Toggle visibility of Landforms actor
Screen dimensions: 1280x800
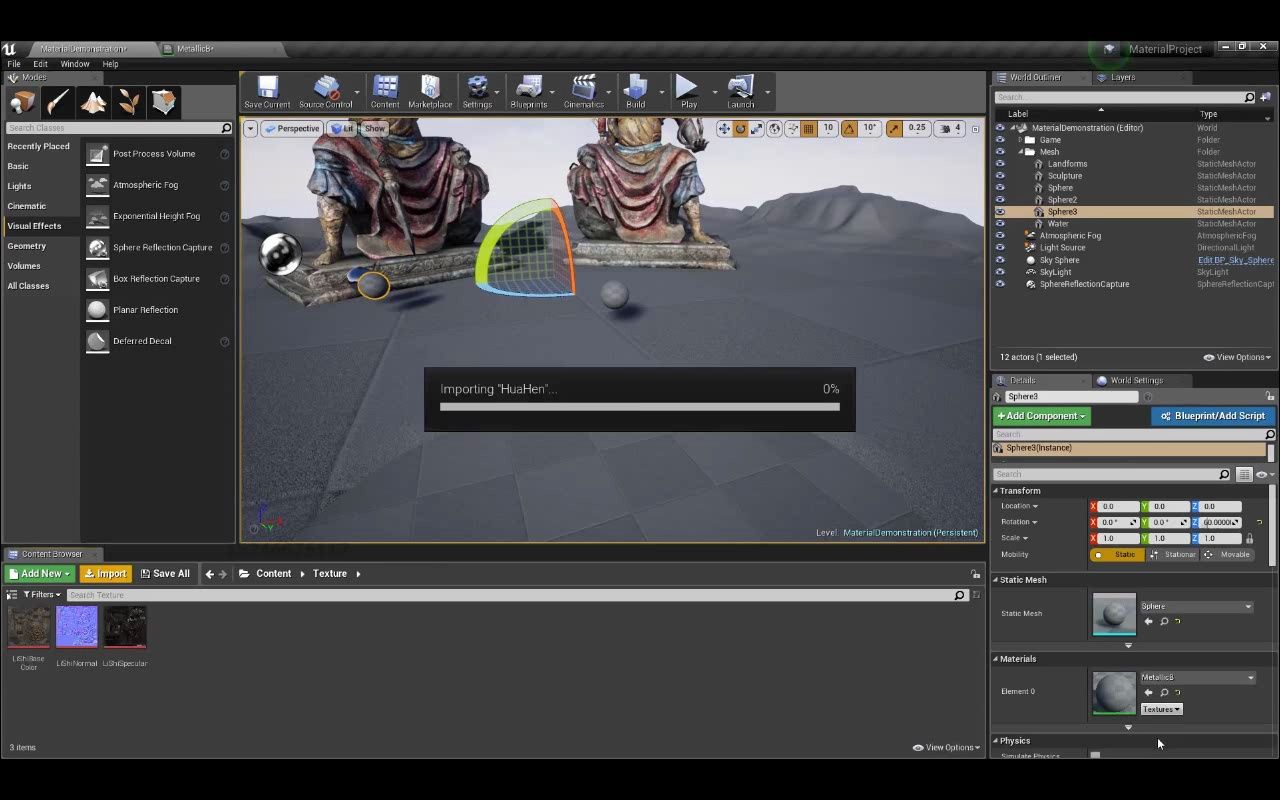coord(1000,164)
